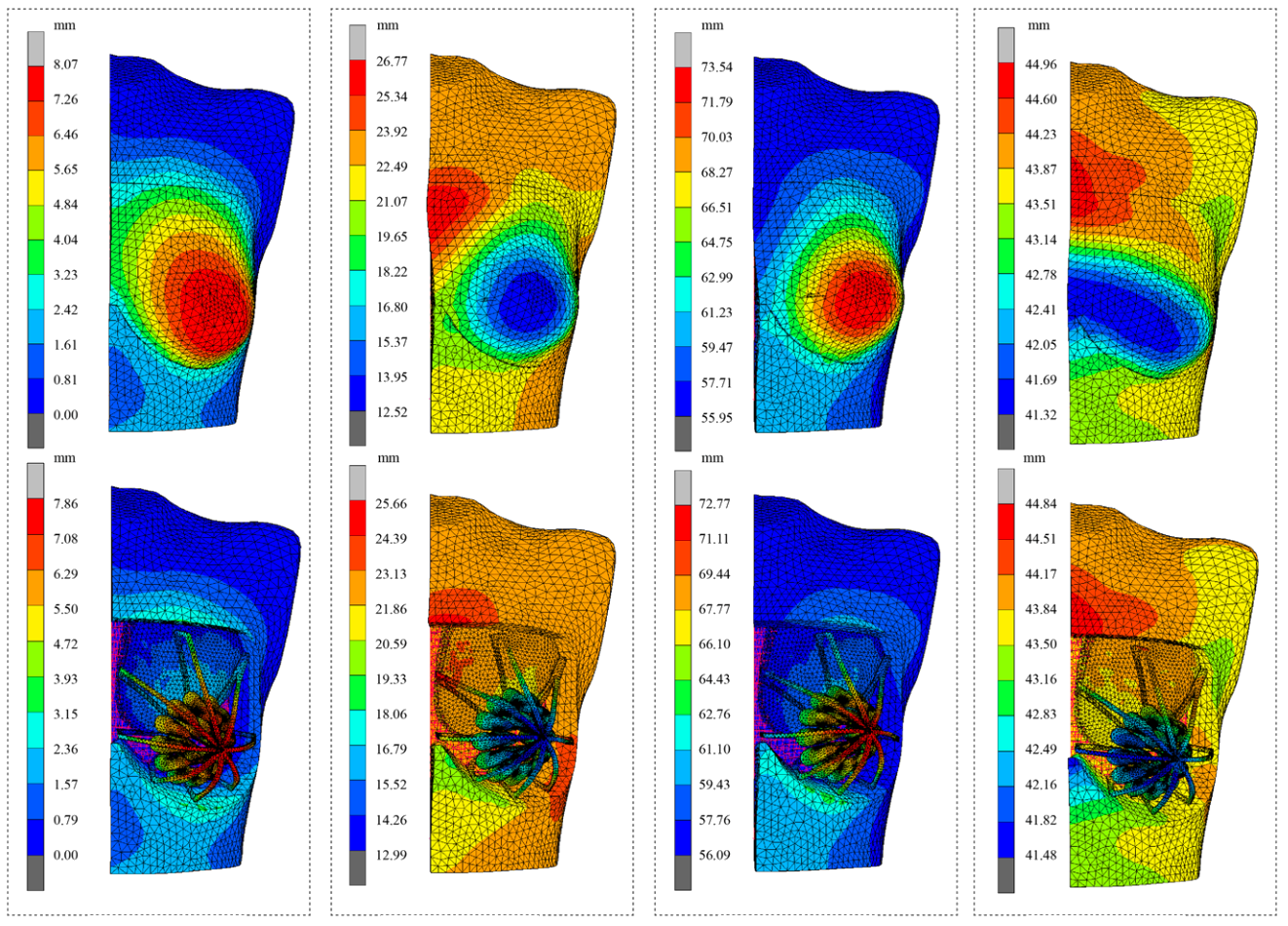Viewport: 1288px width, 926px height.
Task: Select the contour model beside the 44.96 legend
Action: tap(1163, 253)
